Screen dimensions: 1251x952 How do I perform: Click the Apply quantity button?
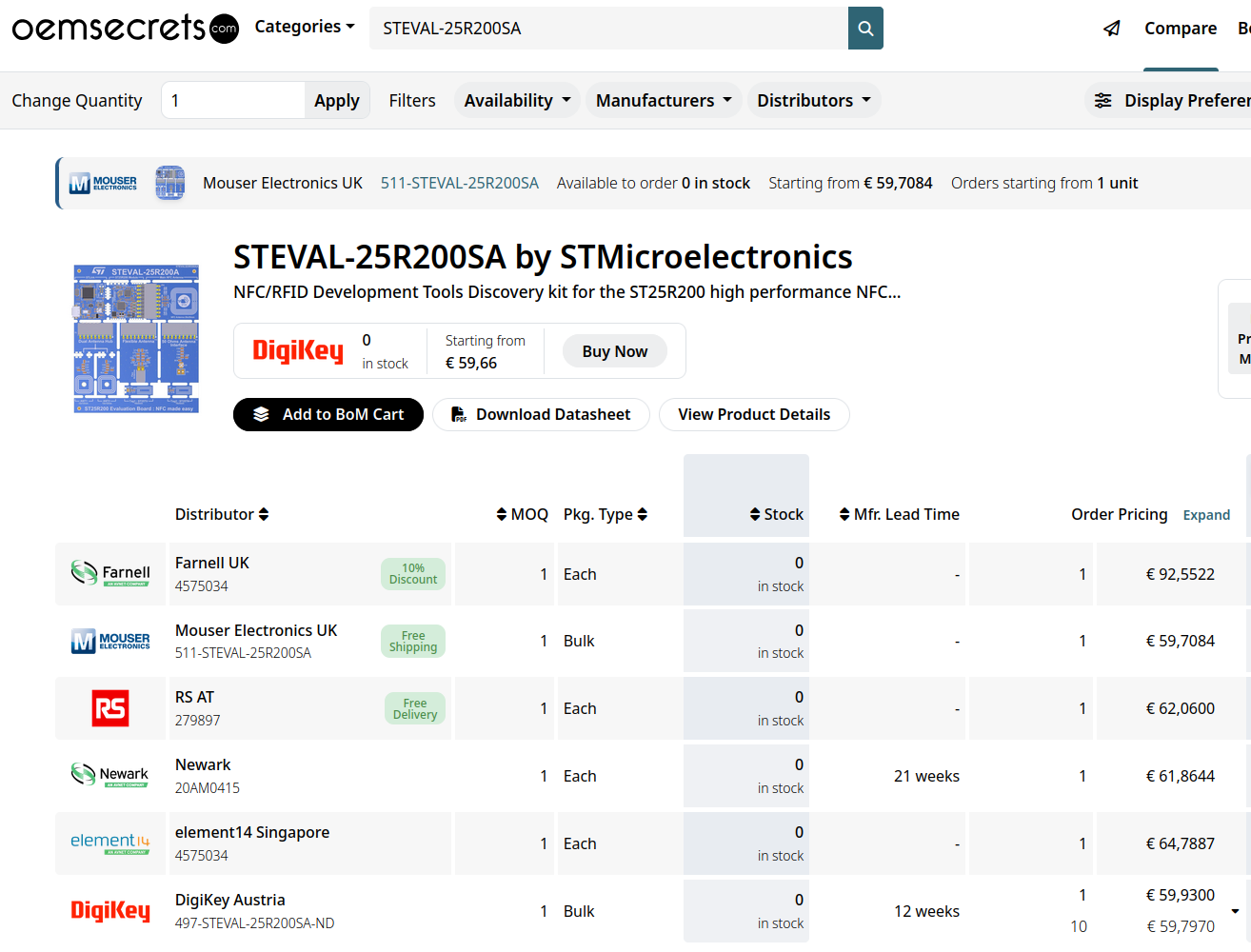pyautogui.click(x=337, y=100)
